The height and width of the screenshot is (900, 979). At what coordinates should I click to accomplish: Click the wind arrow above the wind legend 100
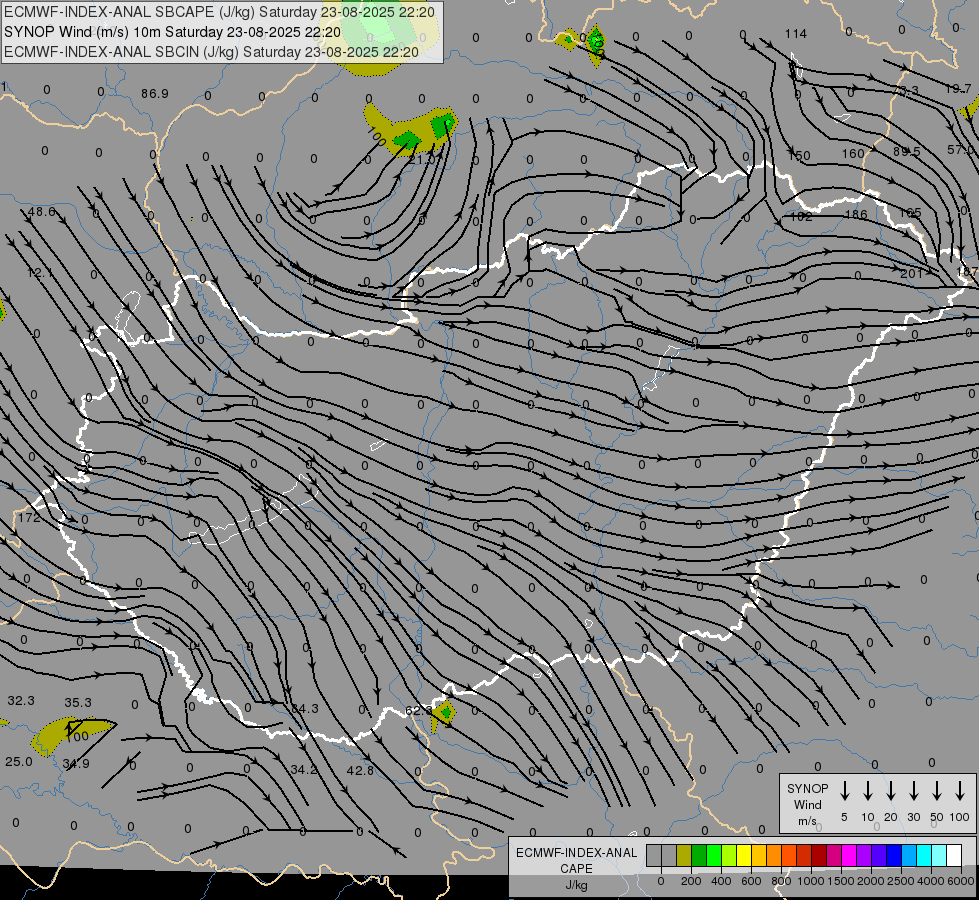960,791
